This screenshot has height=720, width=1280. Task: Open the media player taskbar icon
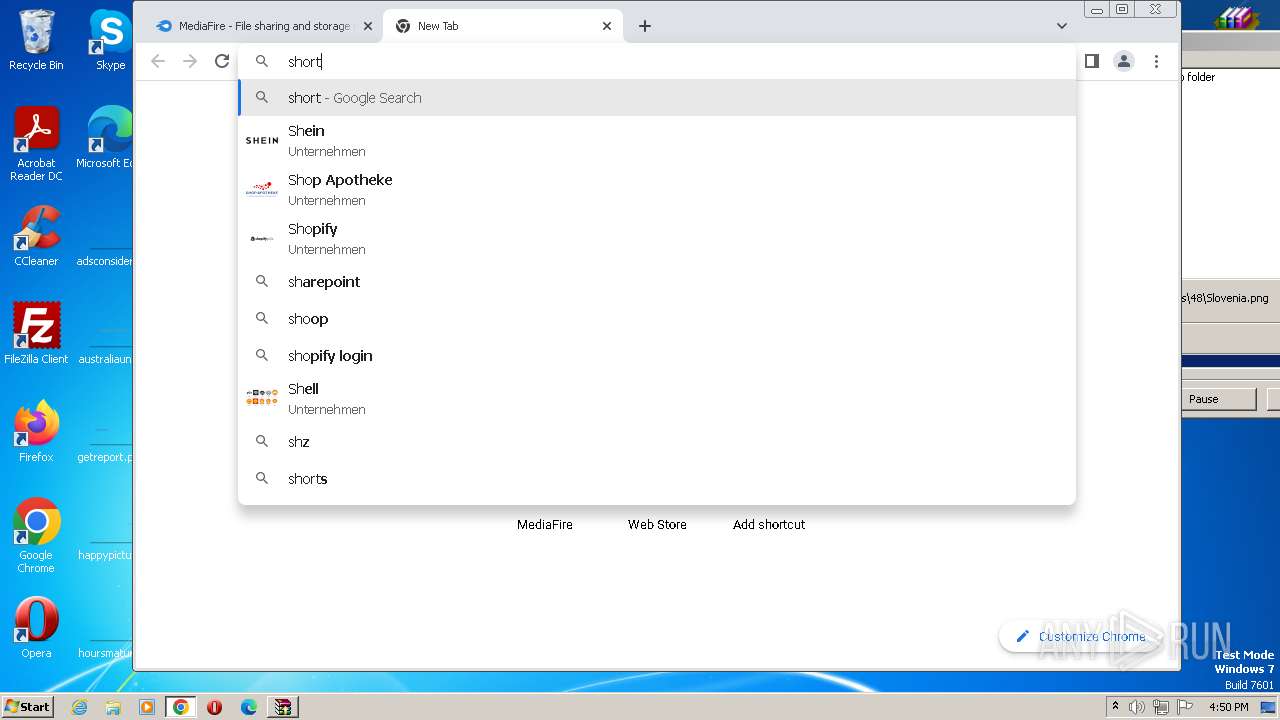coord(147,707)
